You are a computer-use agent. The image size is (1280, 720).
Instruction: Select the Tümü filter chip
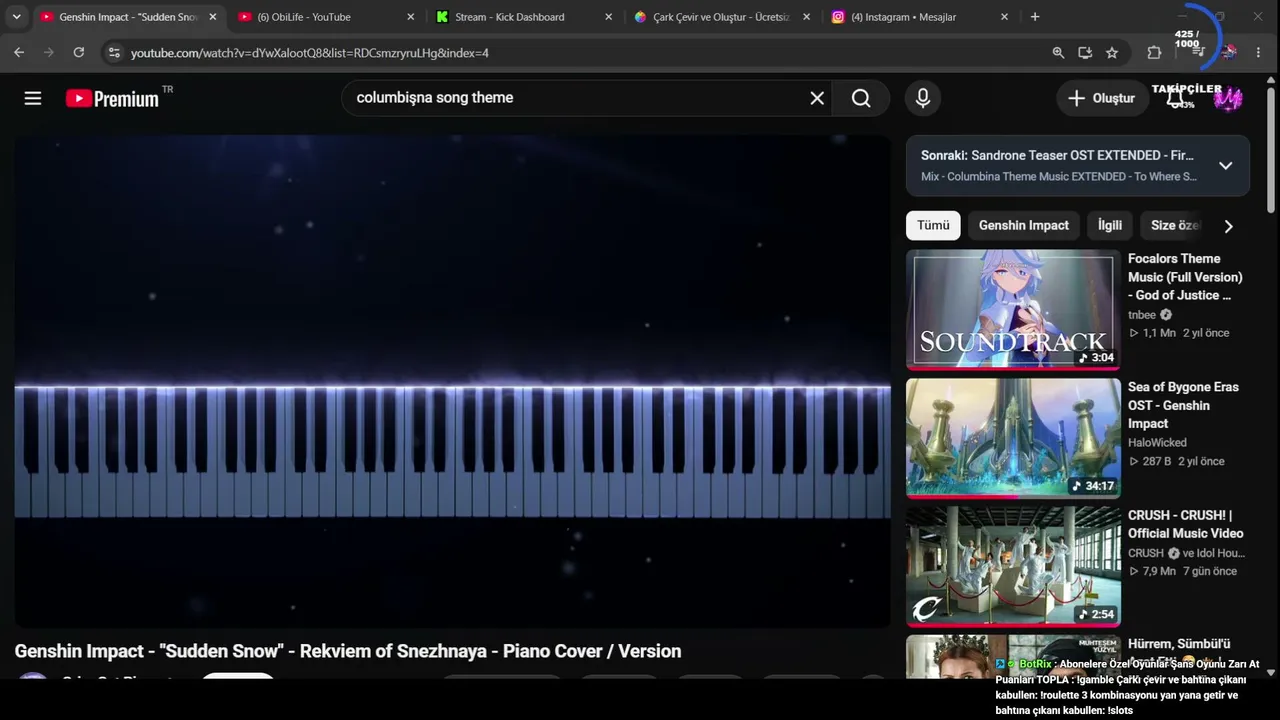point(933,225)
